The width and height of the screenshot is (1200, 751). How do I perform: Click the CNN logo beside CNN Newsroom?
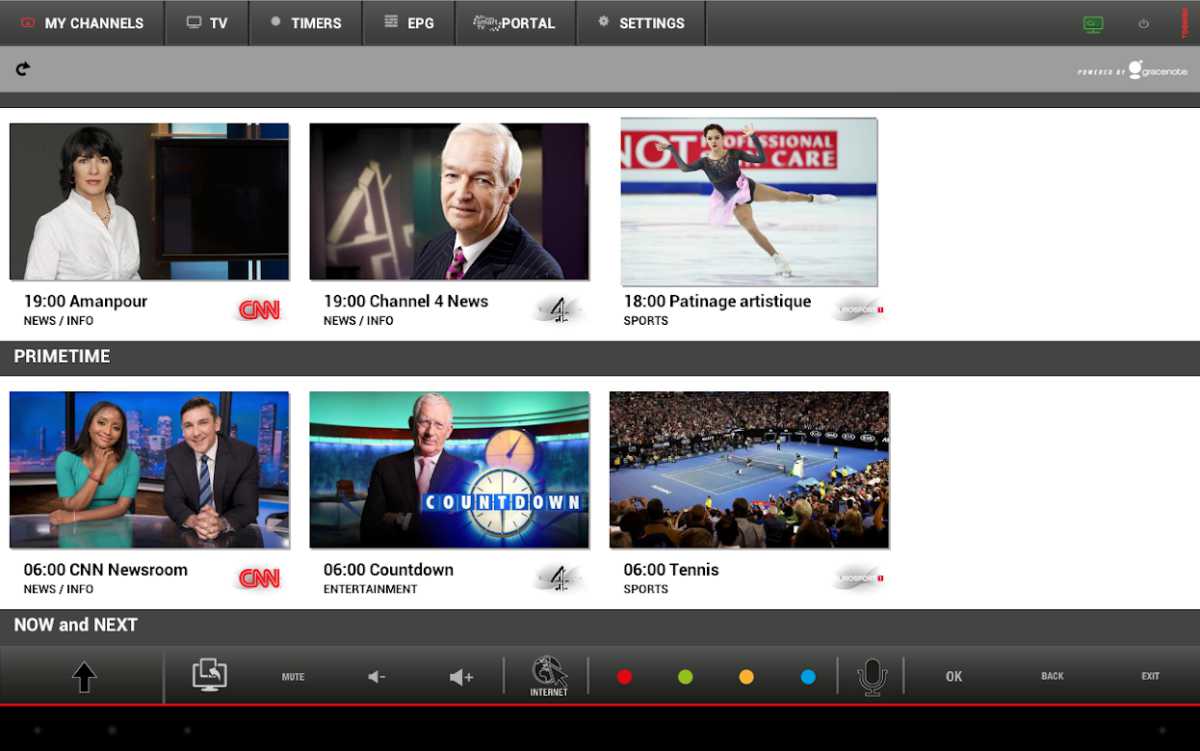pyautogui.click(x=259, y=578)
